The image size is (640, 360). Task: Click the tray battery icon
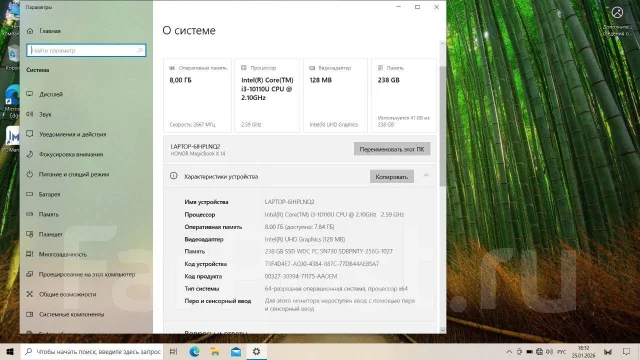tap(529, 352)
